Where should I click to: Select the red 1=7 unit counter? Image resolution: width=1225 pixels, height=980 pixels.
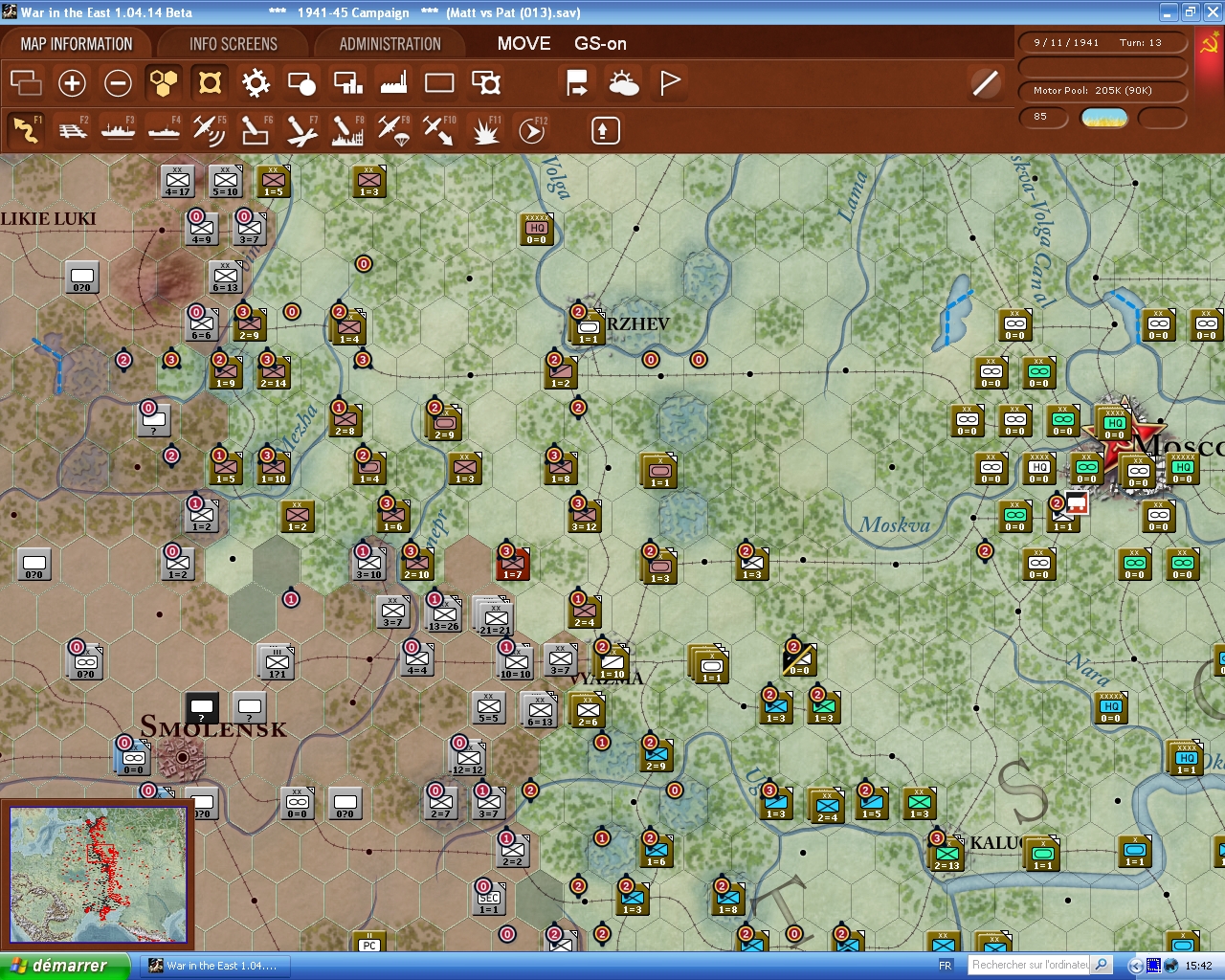(x=513, y=564)
